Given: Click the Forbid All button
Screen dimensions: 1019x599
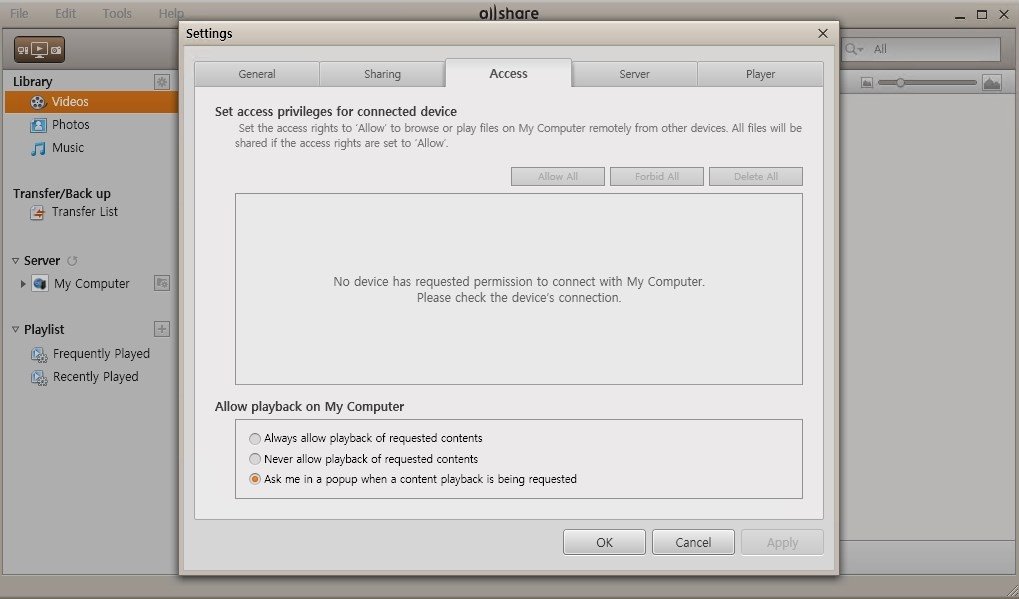Looking at the screenshot, I should tap(656, 177).
